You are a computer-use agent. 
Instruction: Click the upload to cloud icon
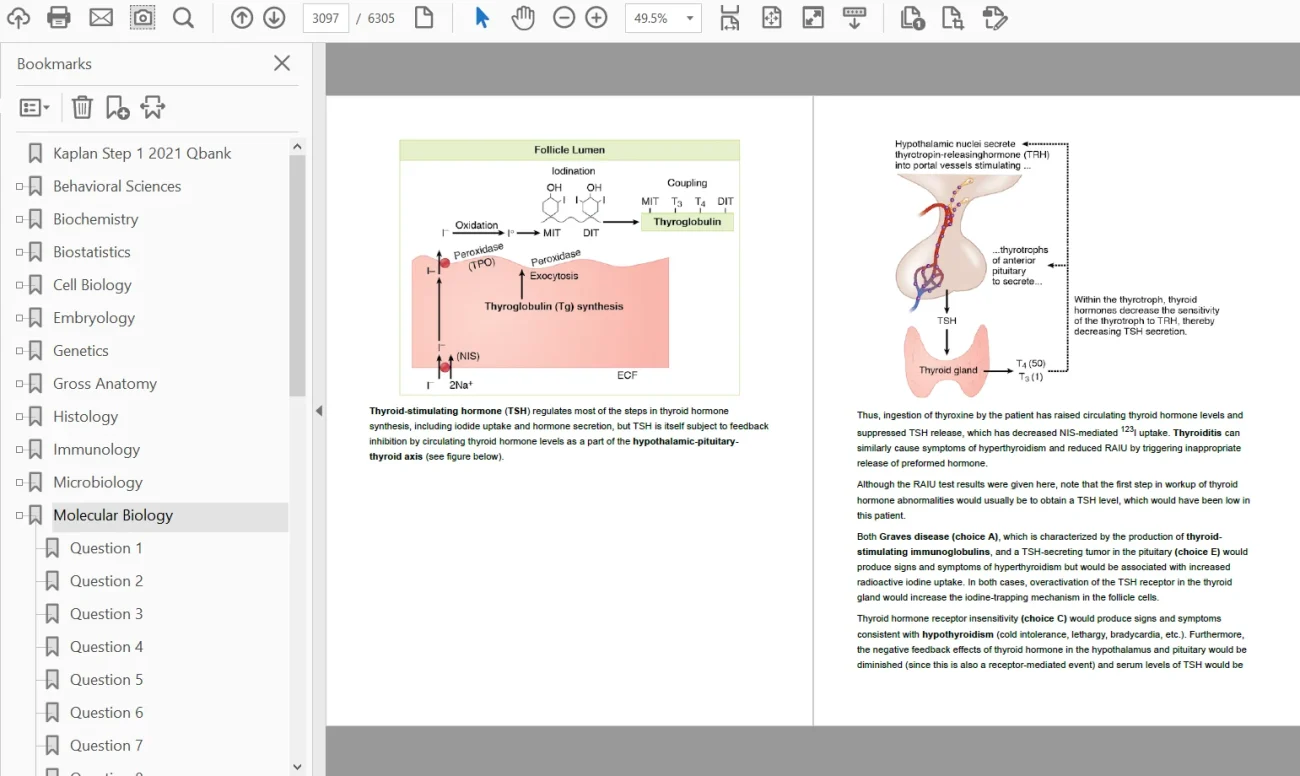[x=18, y=18]
